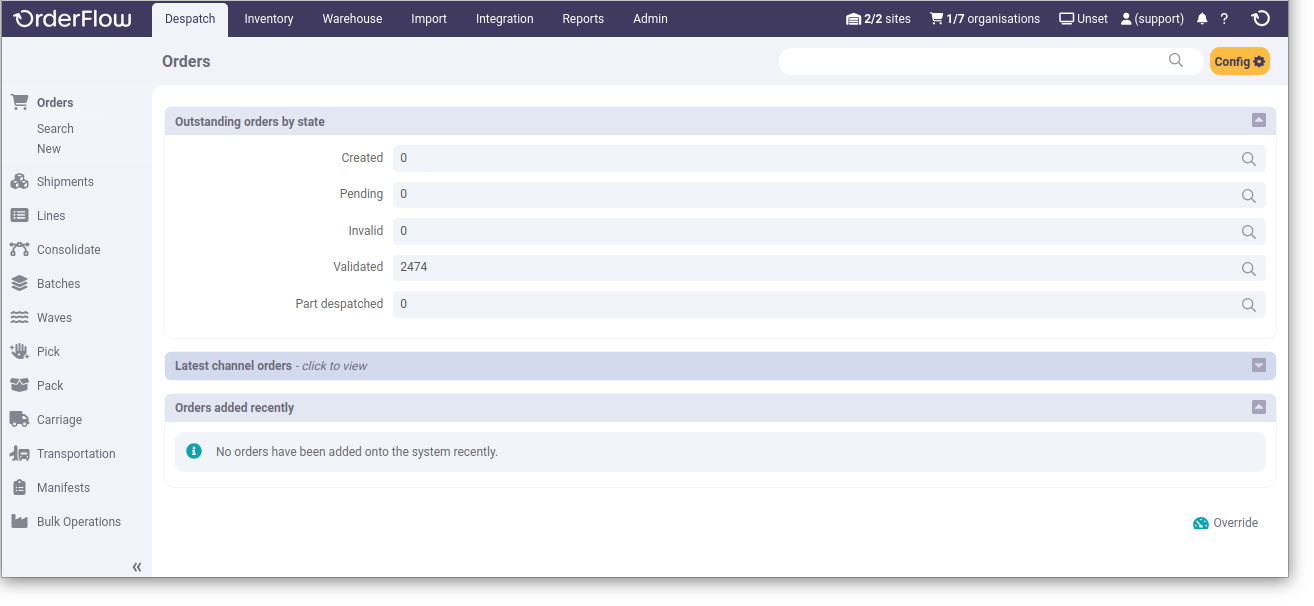Image resolution: width=1314 pixels, height=606 pixels.
Task: Select the Waves icon in the sidebar
Action: tap(20, 317)
